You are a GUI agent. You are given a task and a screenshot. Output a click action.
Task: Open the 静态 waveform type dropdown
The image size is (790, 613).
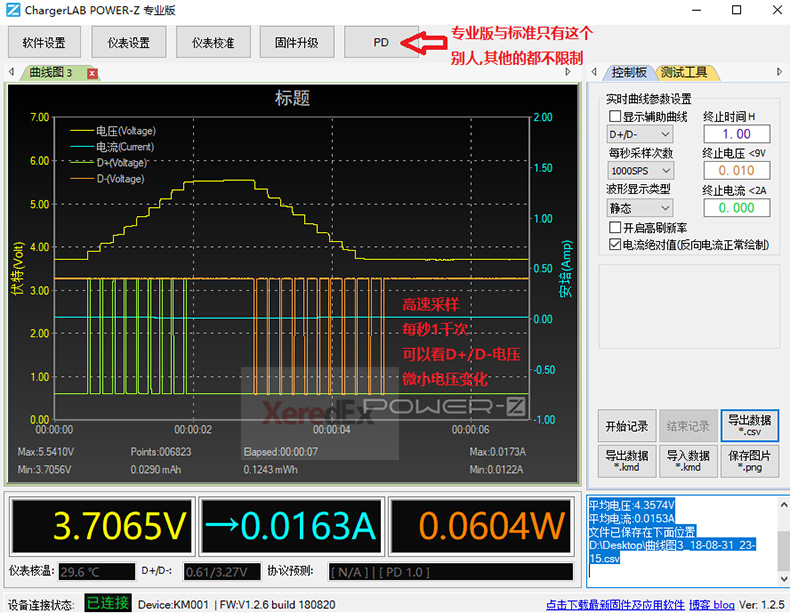click(x=640, y=208)
